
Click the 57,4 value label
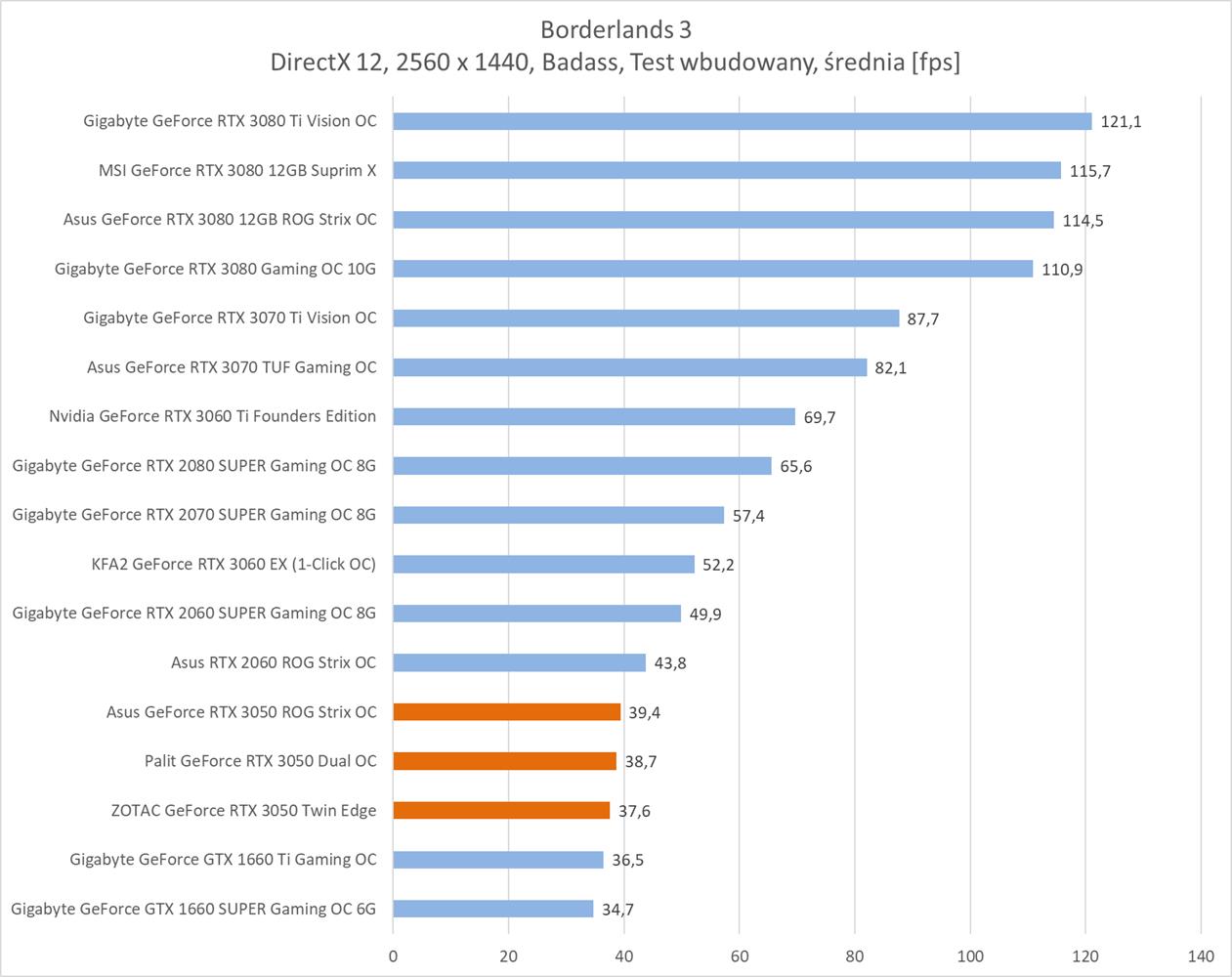click(x=748, y=516)
